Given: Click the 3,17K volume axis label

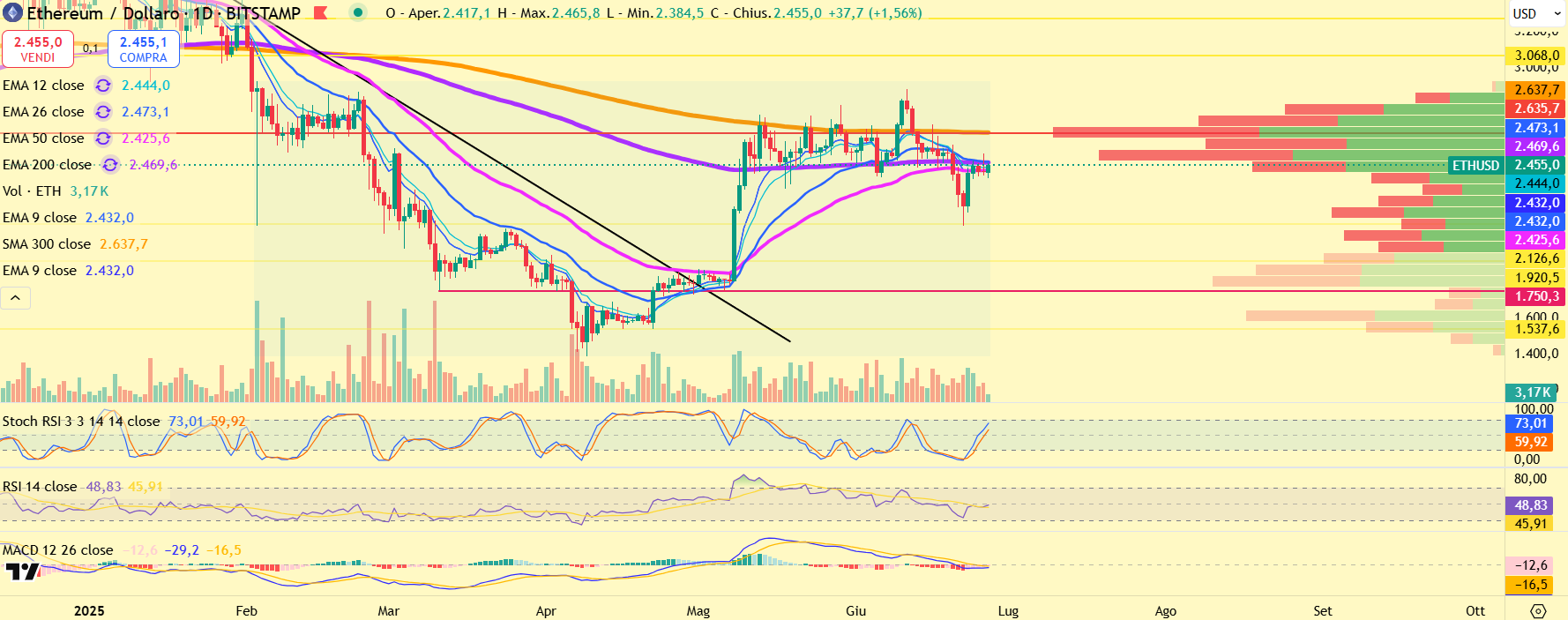Looking at the screenshot, I should coord(1532,392).
